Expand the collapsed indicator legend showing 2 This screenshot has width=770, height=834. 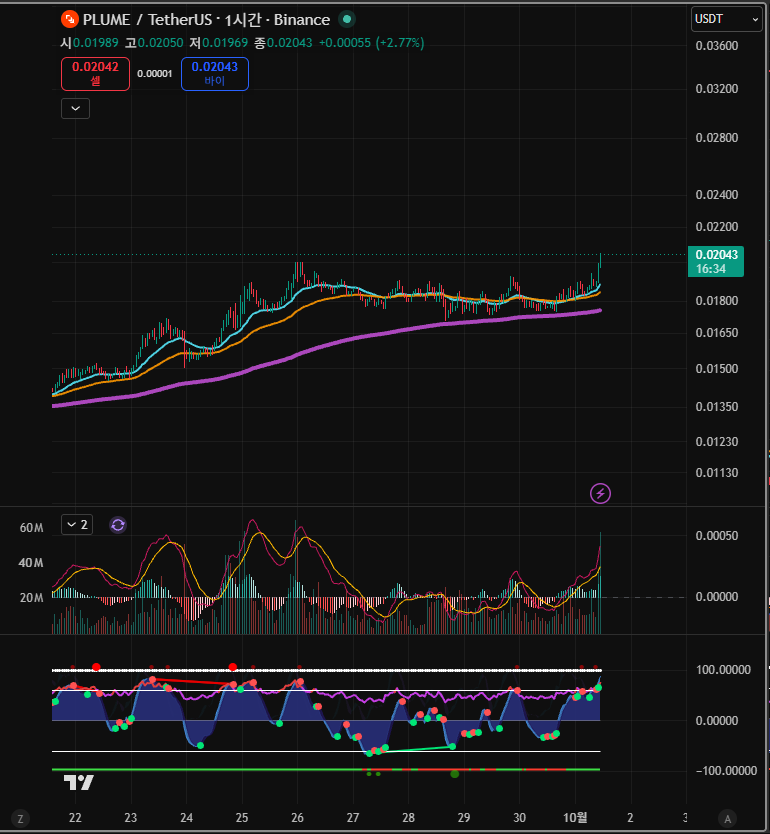click(x=77, y=524)
